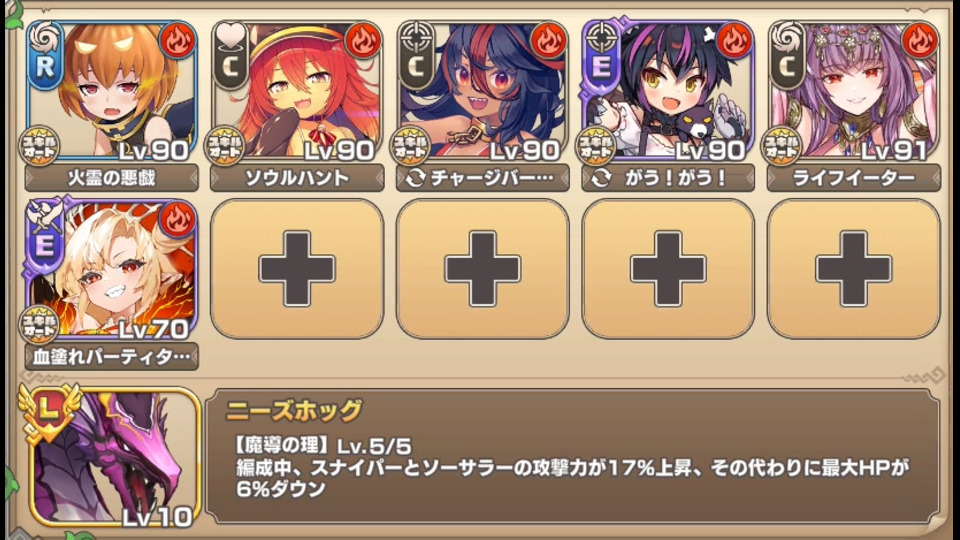Click the fire element icon on 火霊の悪戯 card

pos(178,40)
